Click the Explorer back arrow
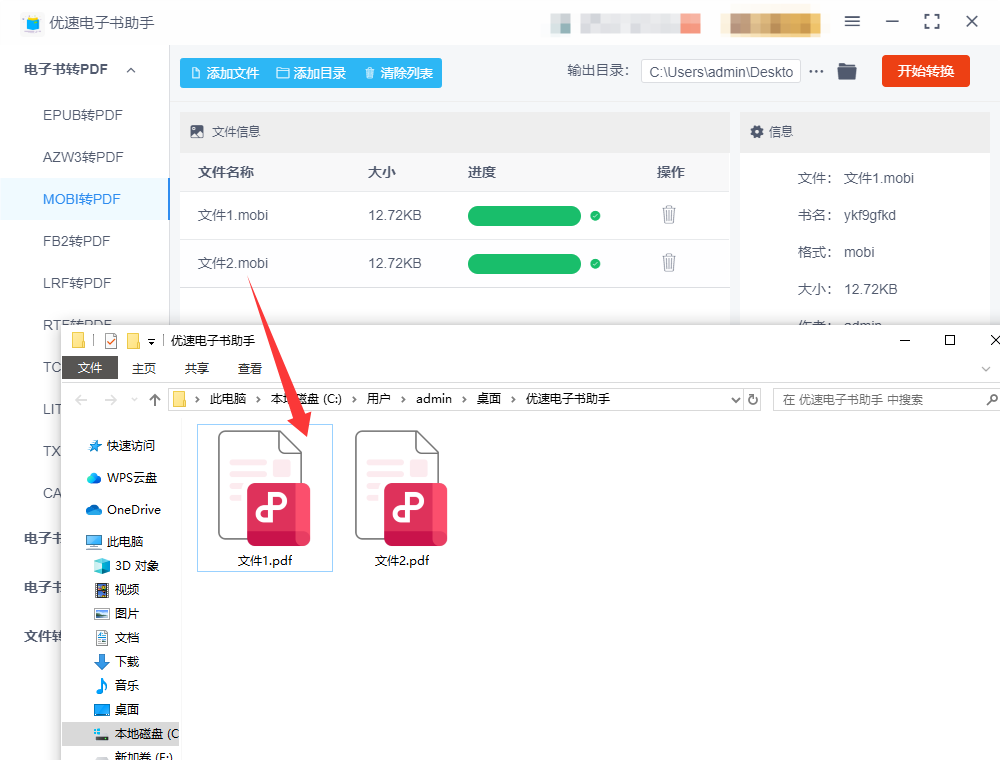The height and width of the screenshot is (760, 1000). (81, 400)
